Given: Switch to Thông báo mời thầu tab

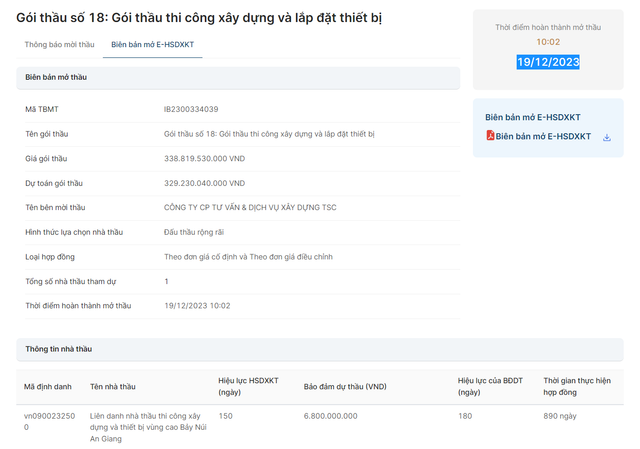Looking at the screenshot, I should click(x=59, y=45).
